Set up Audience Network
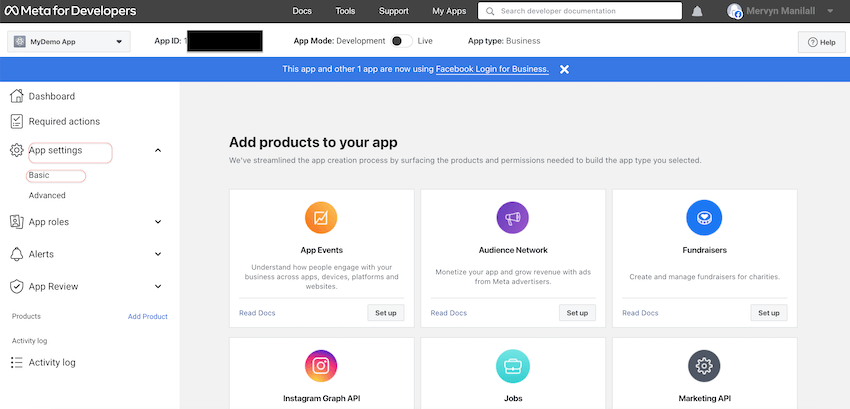Viewport: 850px width, 409px height. click(x=577, y=313)
